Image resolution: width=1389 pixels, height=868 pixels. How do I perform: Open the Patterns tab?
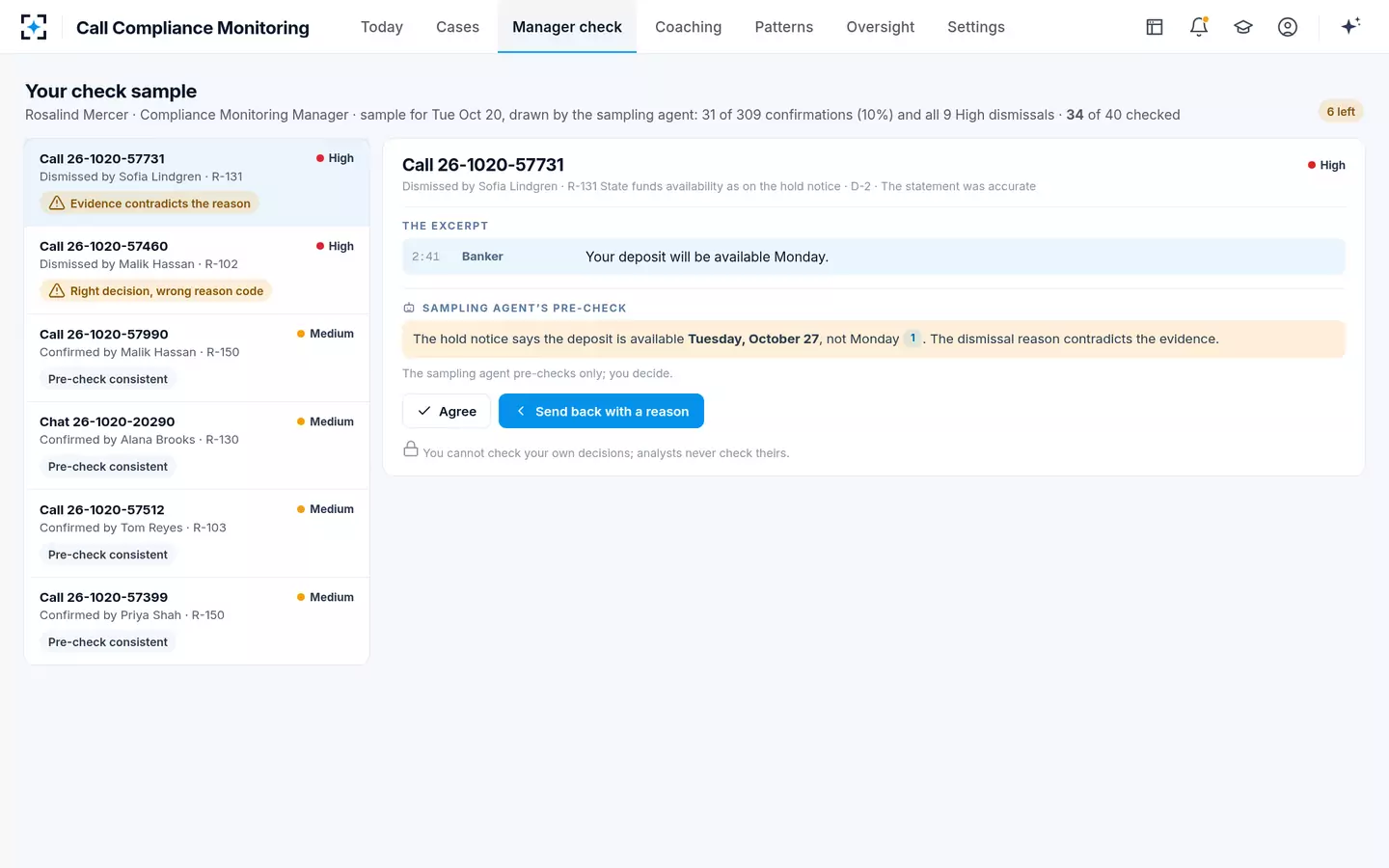coord(784,27)
